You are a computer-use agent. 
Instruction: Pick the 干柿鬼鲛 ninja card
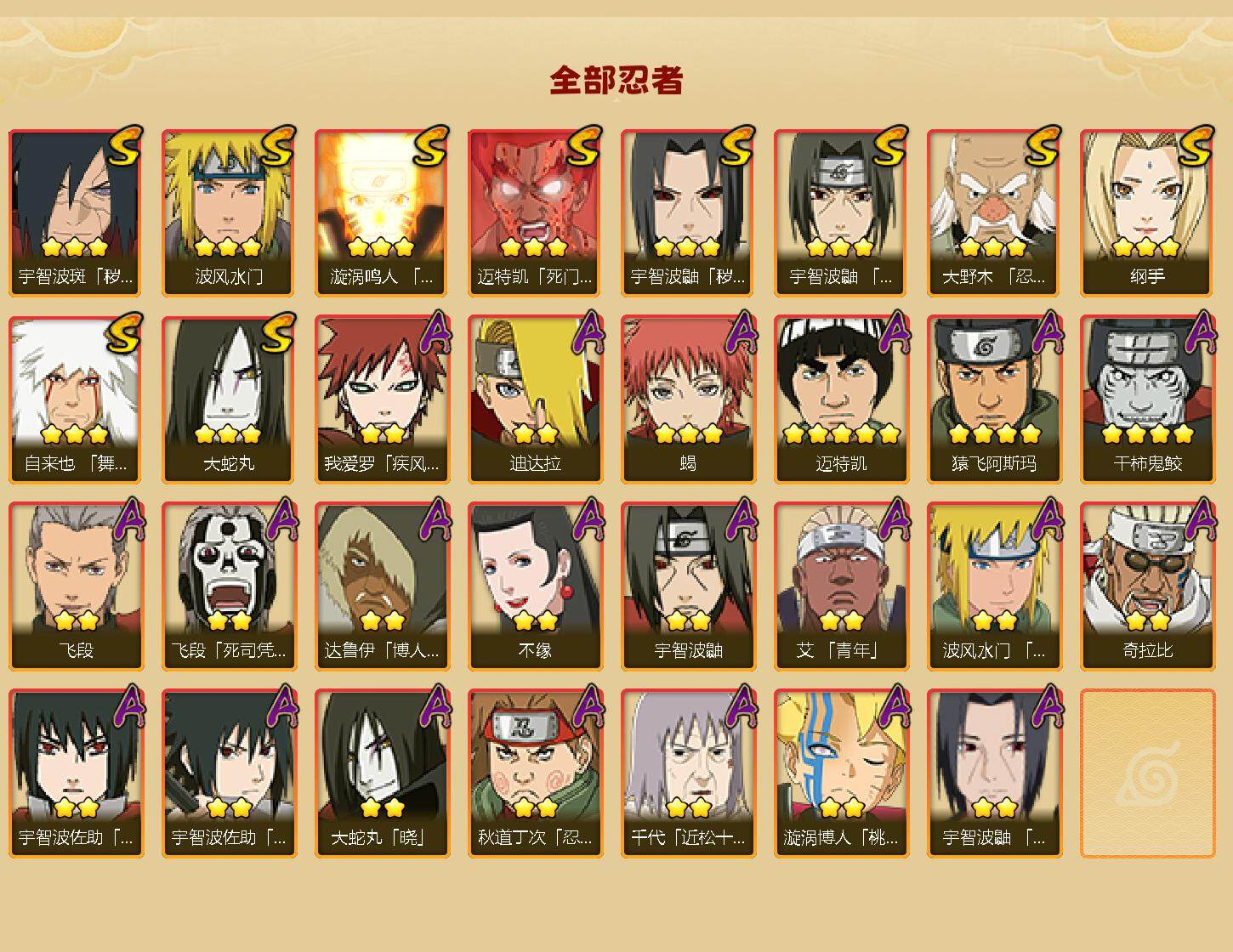[1147, 399]
